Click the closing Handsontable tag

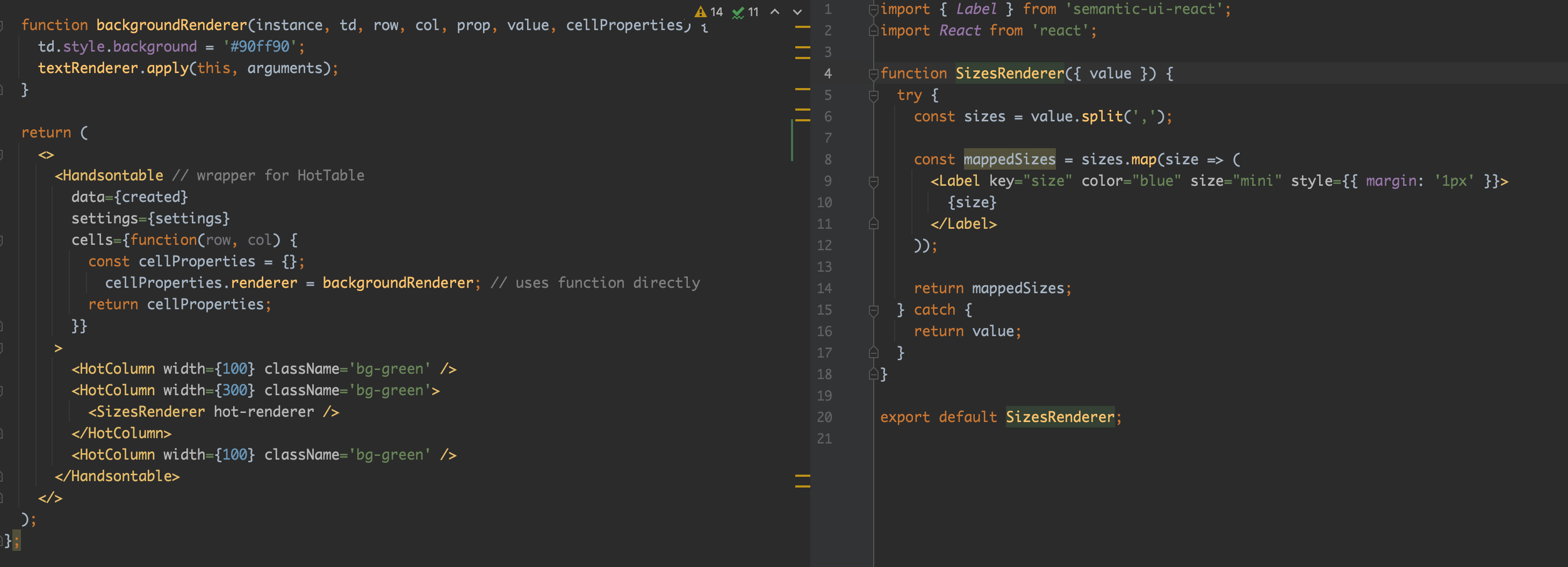click(117, 476)
